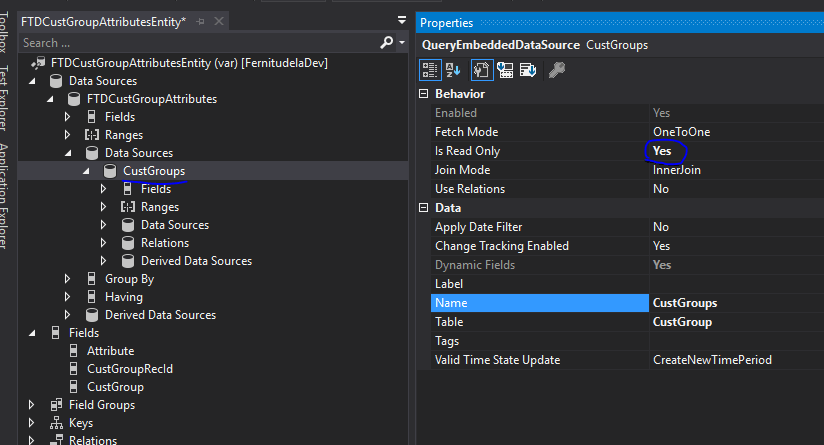This screenshot has width=824, height=445.
Task: Collapse the CustGroups tree node
Action: pyautogui.click(x=87, y=171)
